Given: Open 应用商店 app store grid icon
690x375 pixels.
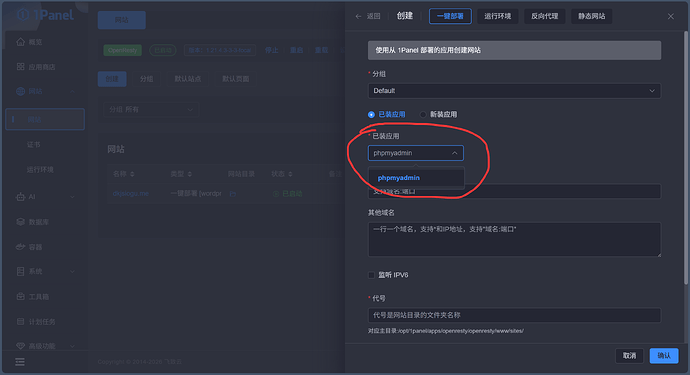Looking at the screenshot, I should [x=20, y=66].
